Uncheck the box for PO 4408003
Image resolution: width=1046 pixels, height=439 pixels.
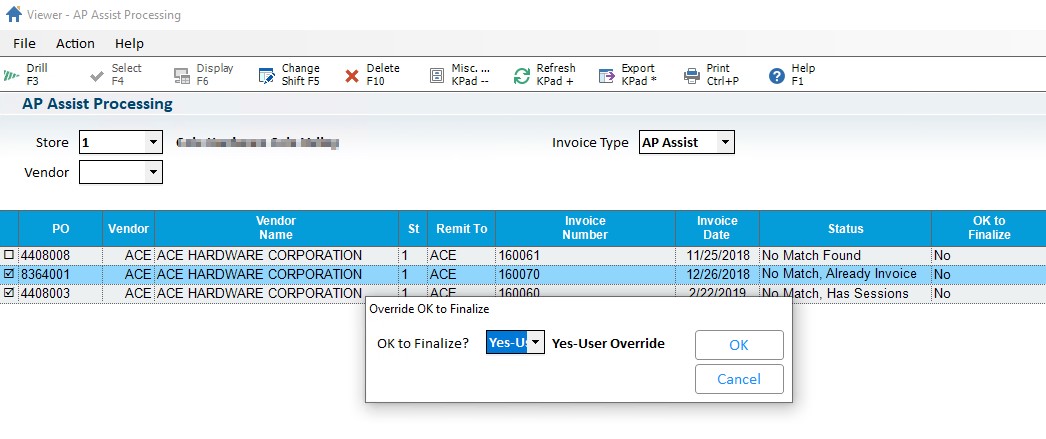click(x=9, y=293)
